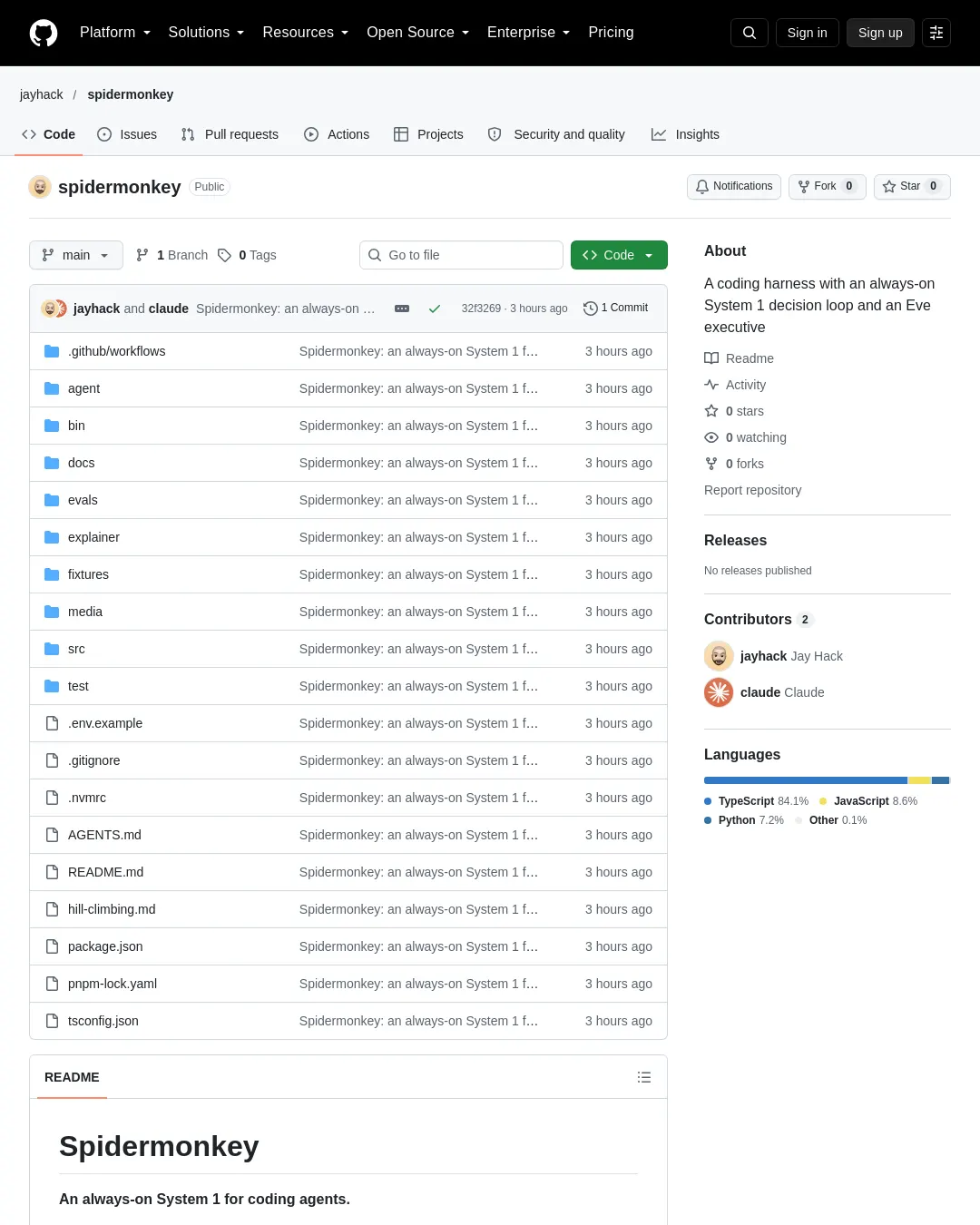This screenshot has width=980, height=1225.
Task: Click the Readme book icon in About
Action: [711, 358]
